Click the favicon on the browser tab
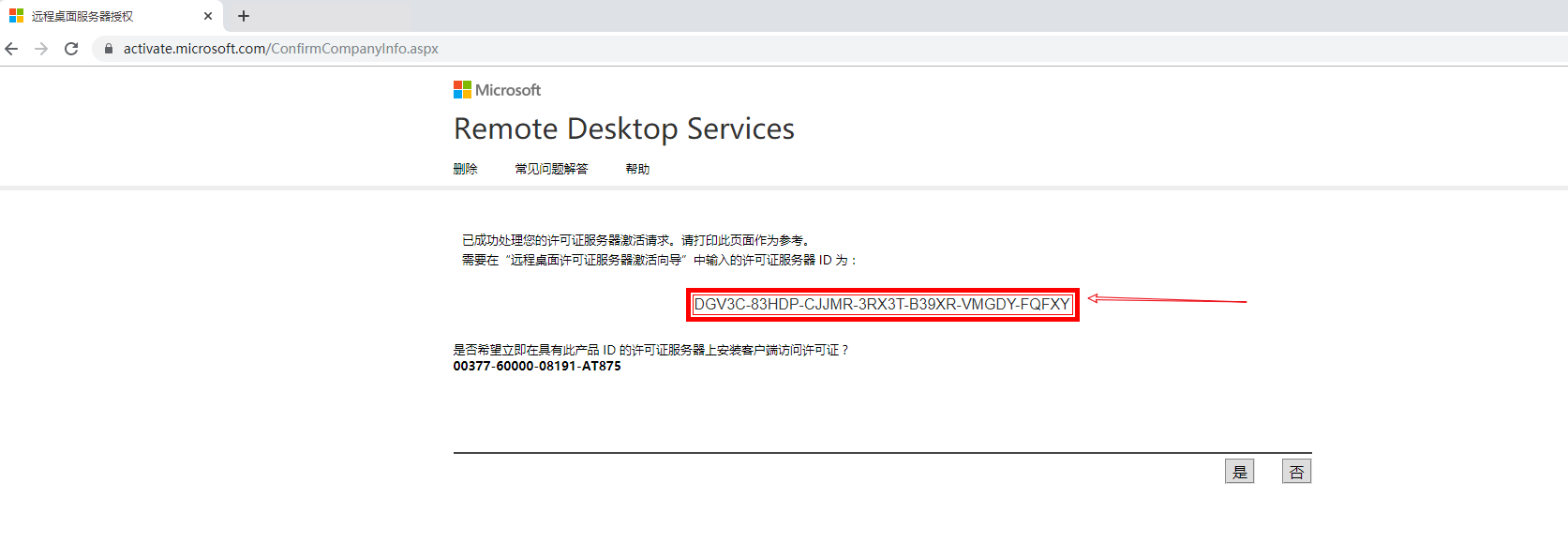The width and height of the screenshot is (1568, 543). [16, 16]
